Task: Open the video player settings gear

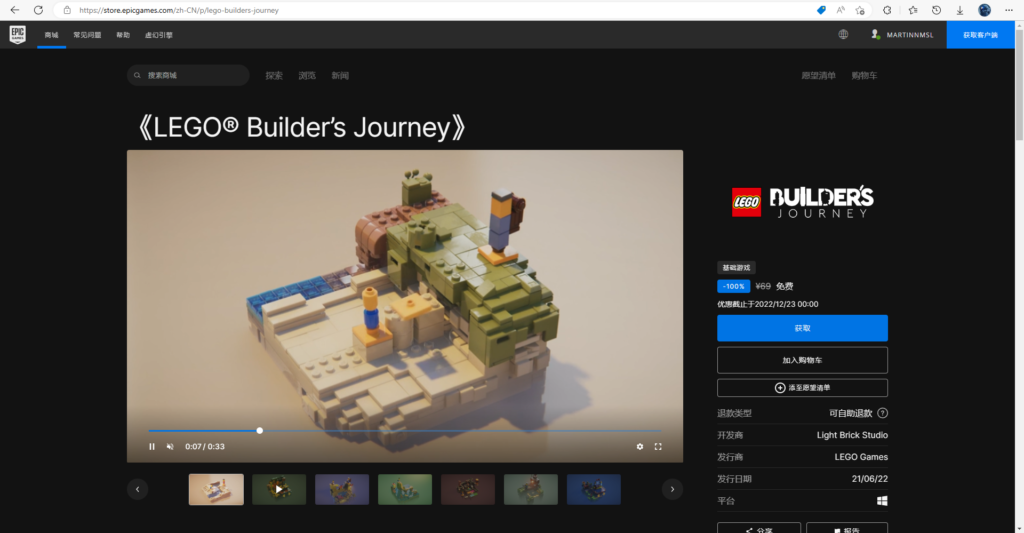Action: (x=640, y=447)
